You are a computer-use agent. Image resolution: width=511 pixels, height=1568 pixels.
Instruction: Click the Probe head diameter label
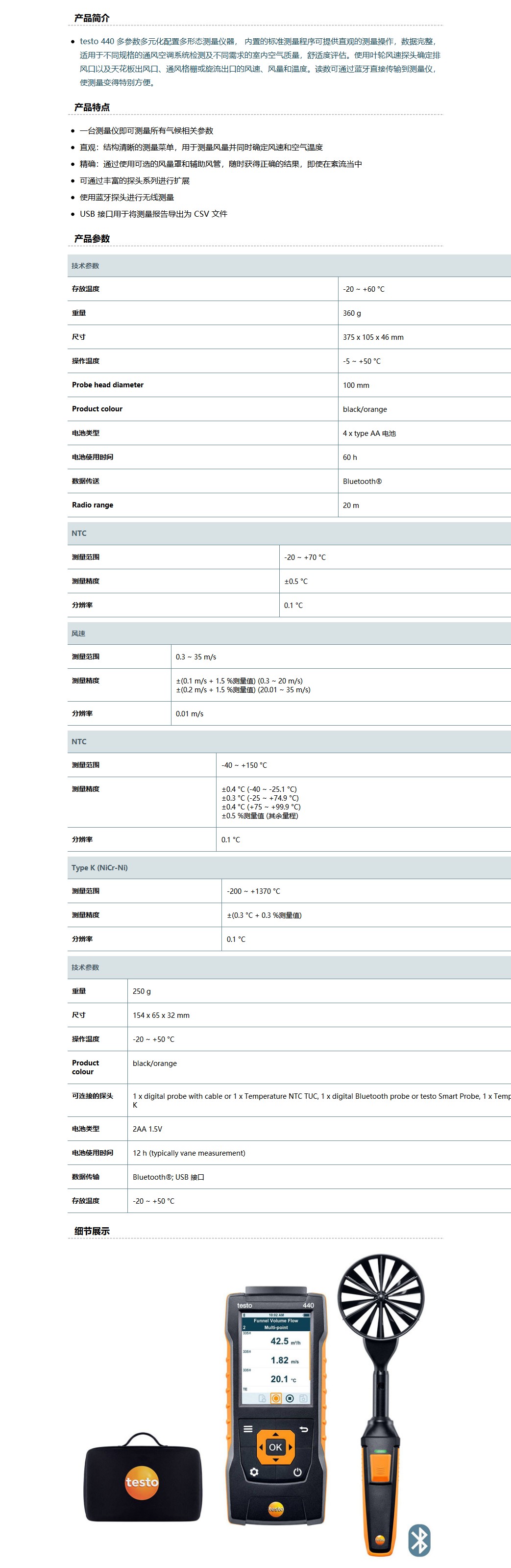pyautogui.click(x=108, y=385)
